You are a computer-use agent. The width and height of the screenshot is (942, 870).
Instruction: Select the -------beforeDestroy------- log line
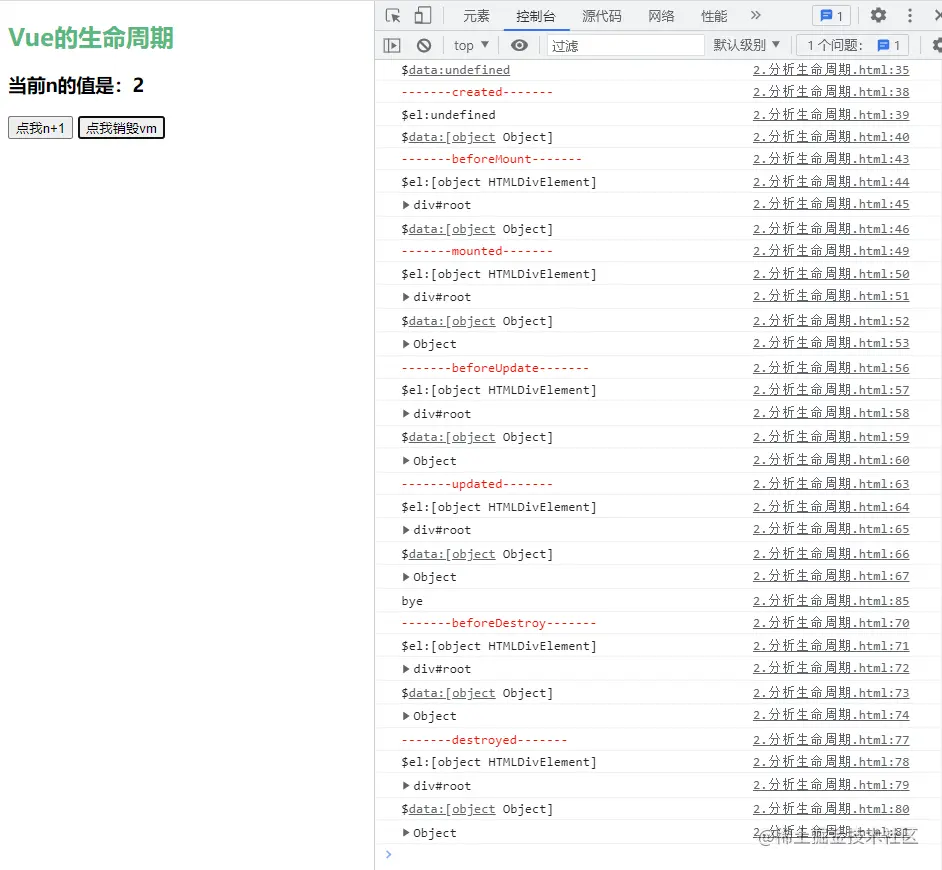[x=499, y=623]
